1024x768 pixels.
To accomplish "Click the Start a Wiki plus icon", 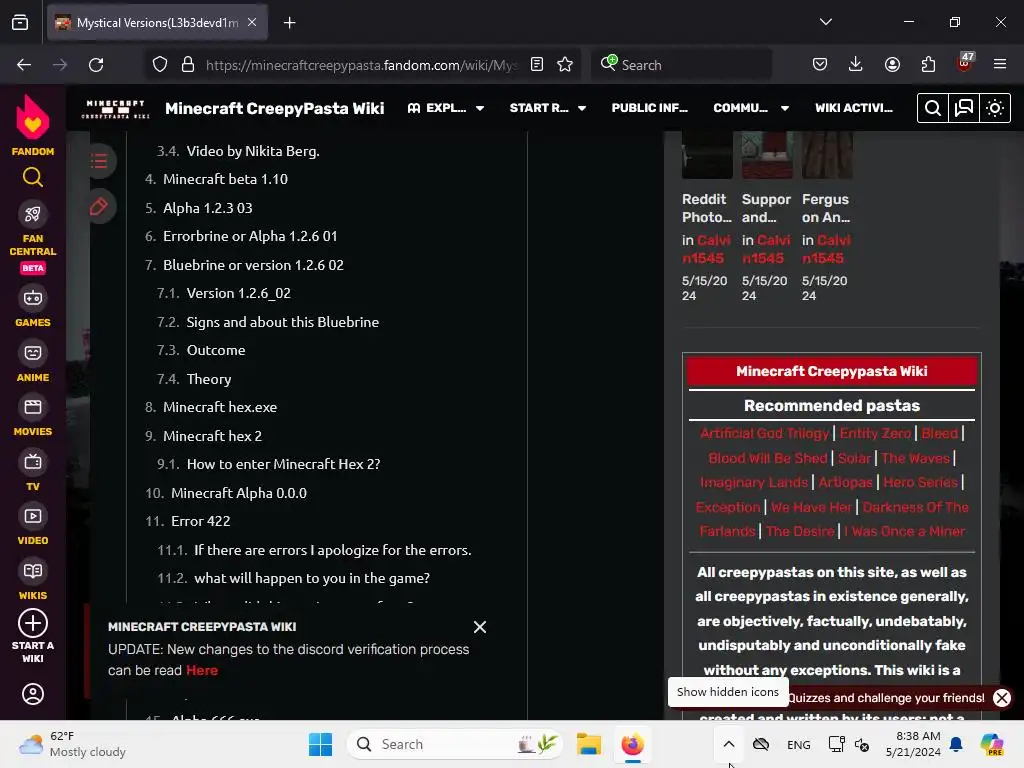I will click(33, 623).
